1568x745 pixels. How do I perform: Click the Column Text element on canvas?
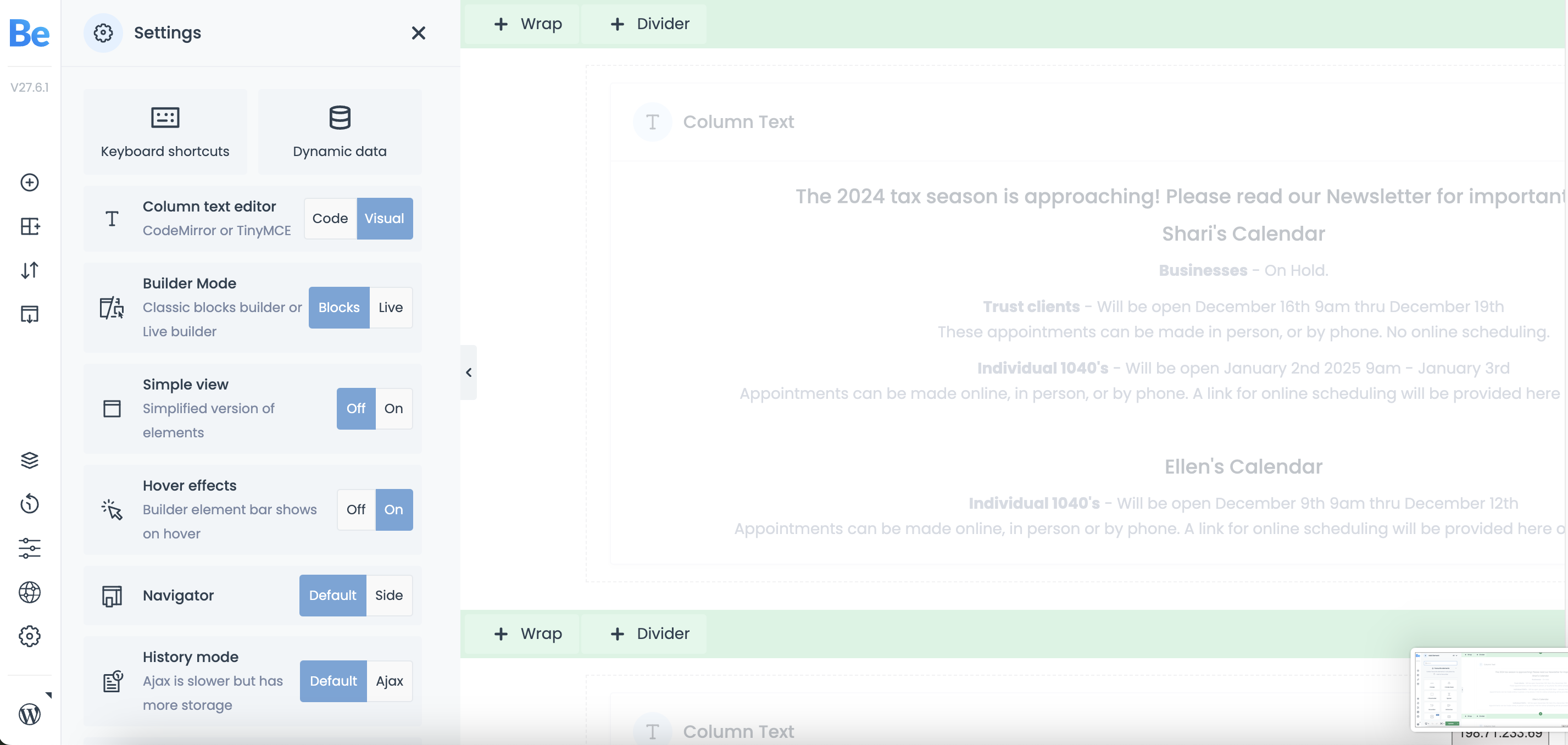(x=737, y=121)
